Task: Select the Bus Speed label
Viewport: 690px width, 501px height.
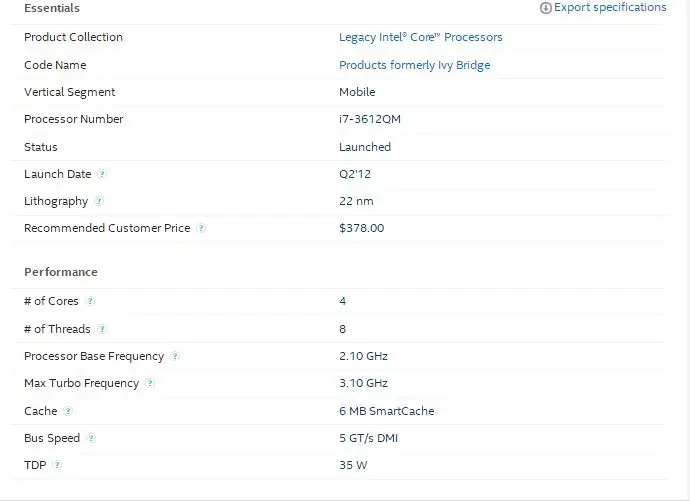Action: click(x=52, y=439)
